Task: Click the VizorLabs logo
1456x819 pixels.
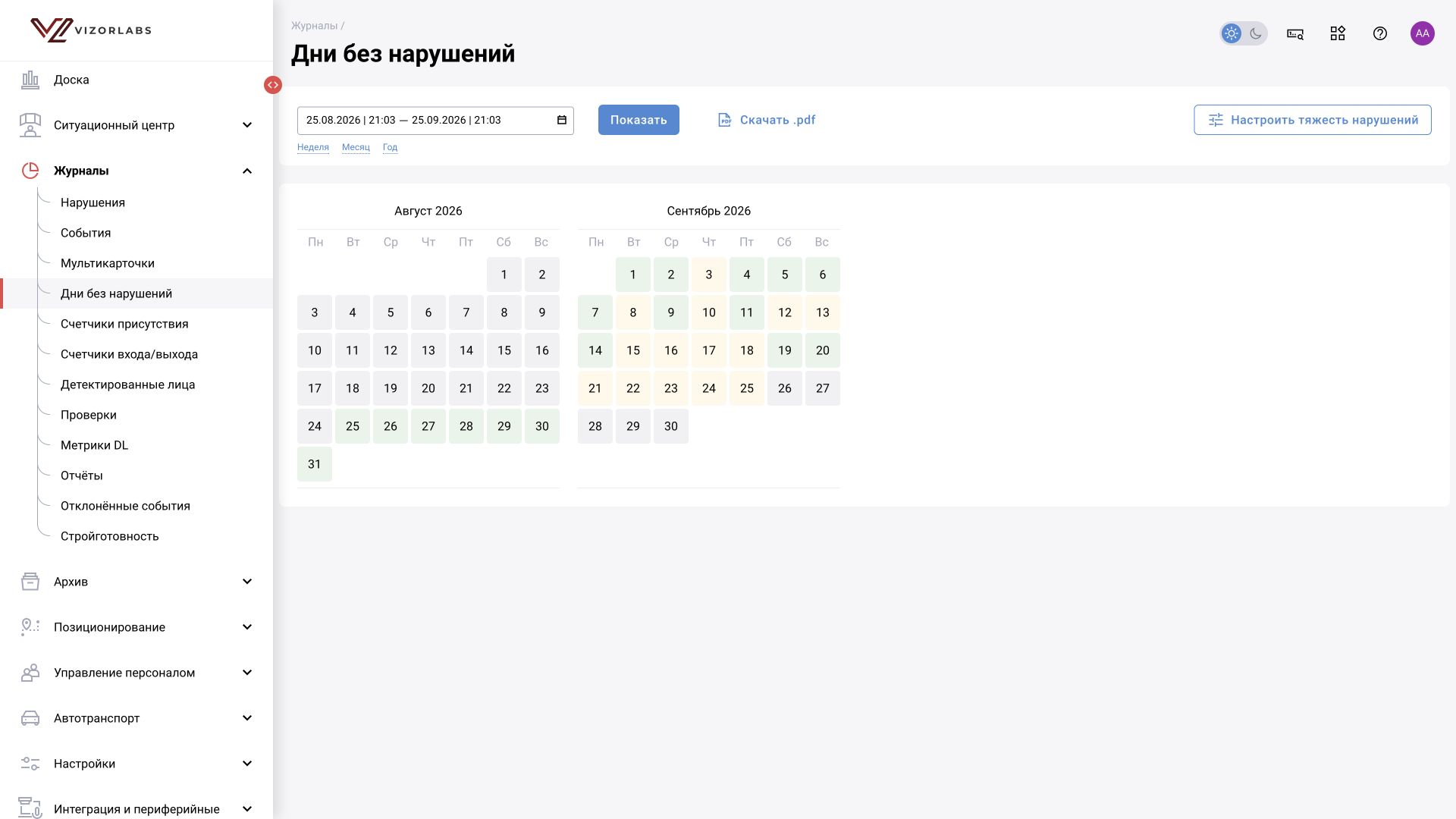Action: [x=91, y=30]
